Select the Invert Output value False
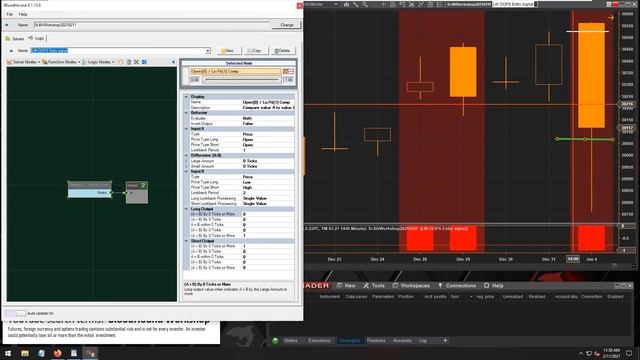Image resolution: width=640 pixels, height=360 pixels. (x=248, y=123)
